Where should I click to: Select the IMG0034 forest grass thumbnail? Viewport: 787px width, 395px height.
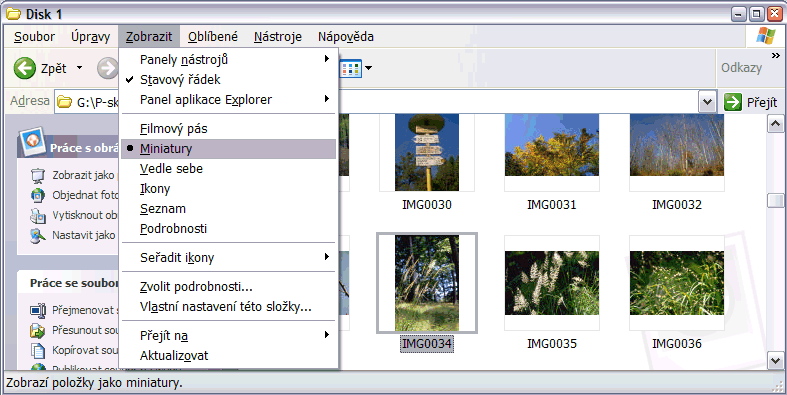(x=427, y=283)
